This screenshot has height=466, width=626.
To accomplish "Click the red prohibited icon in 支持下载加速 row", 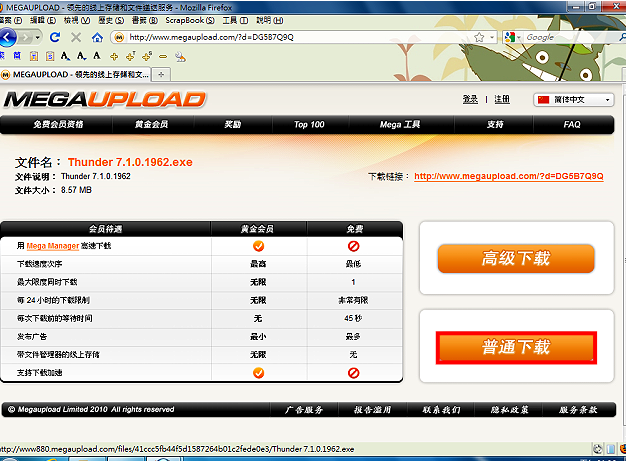I will click(354, 373).
